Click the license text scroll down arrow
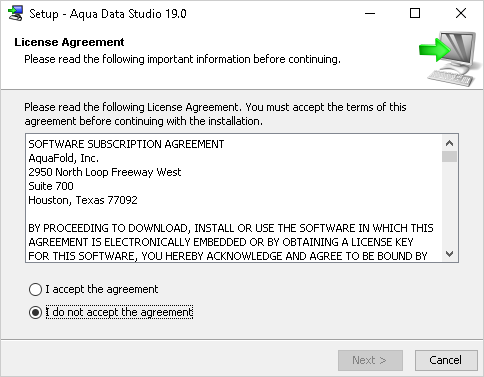Screen dimensions: 484x377 tap(449, 254)
